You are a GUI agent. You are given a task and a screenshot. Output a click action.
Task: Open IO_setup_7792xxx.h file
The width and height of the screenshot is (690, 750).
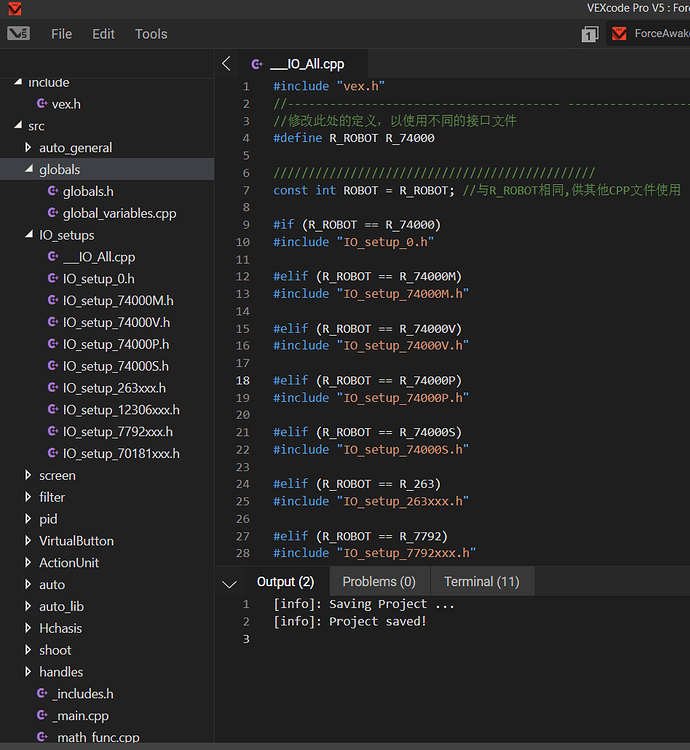pos(118,431)
